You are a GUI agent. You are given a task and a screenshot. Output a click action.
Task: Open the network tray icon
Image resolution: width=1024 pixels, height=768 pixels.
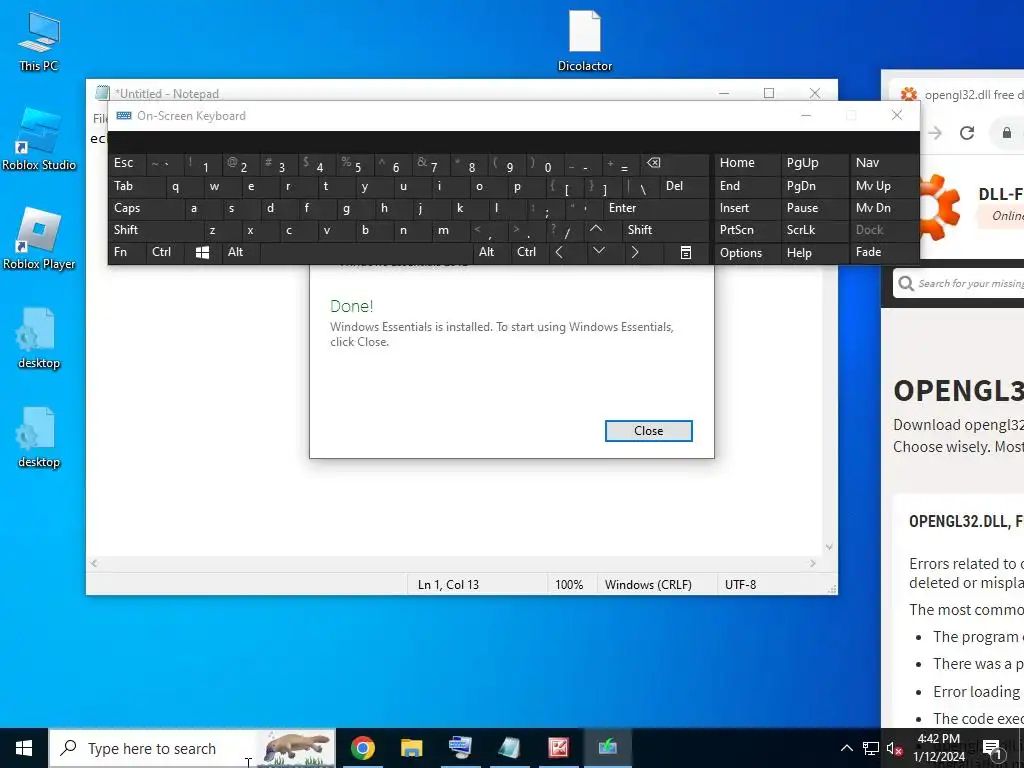871,748
